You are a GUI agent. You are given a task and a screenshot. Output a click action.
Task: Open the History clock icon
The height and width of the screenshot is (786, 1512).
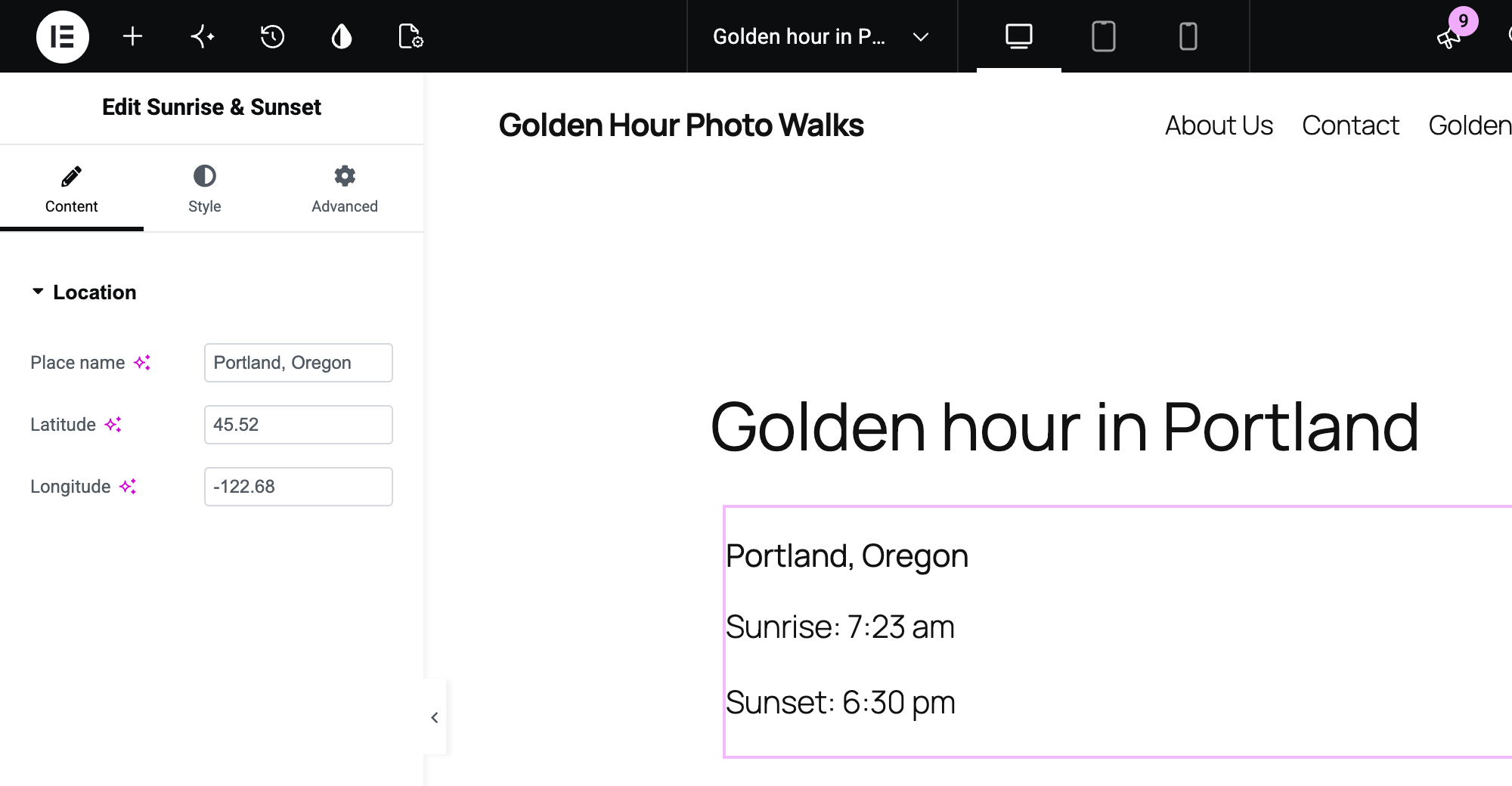coord(272,36)
